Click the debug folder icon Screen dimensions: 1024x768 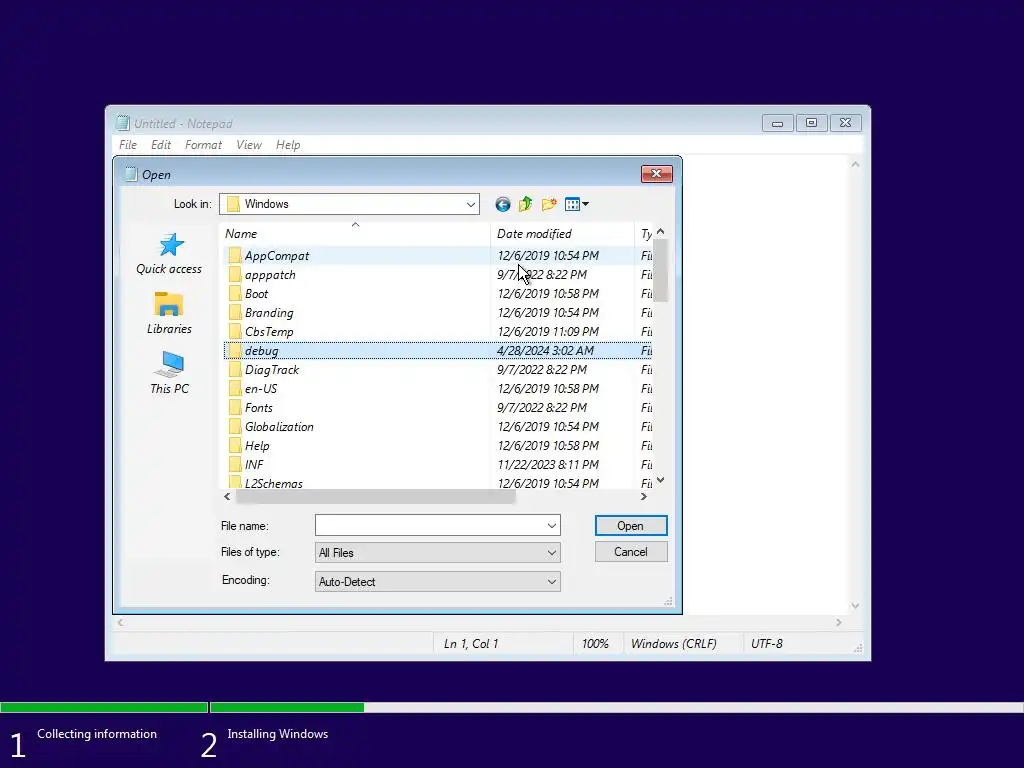[x=234, y=351]
